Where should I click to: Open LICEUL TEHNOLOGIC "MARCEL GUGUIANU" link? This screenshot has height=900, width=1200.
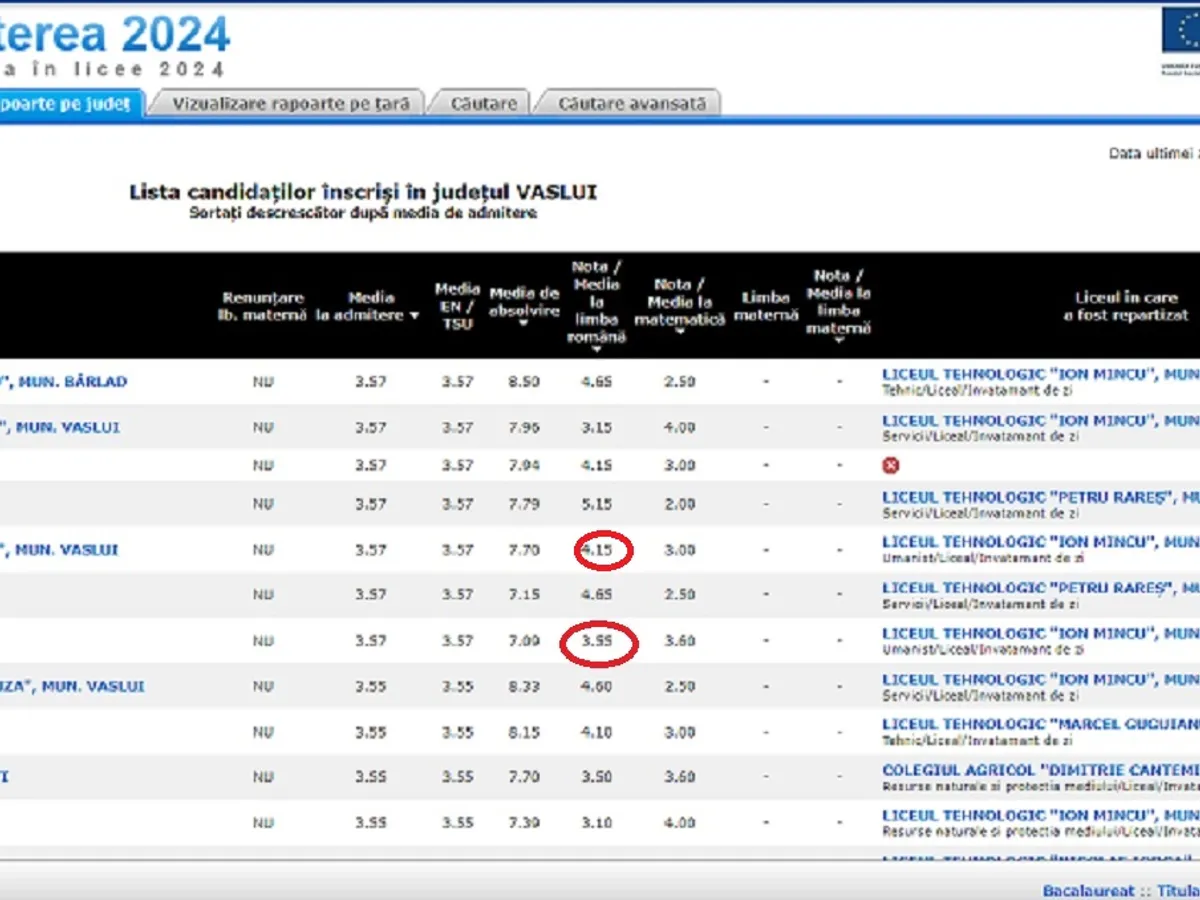pos(1040,724)
